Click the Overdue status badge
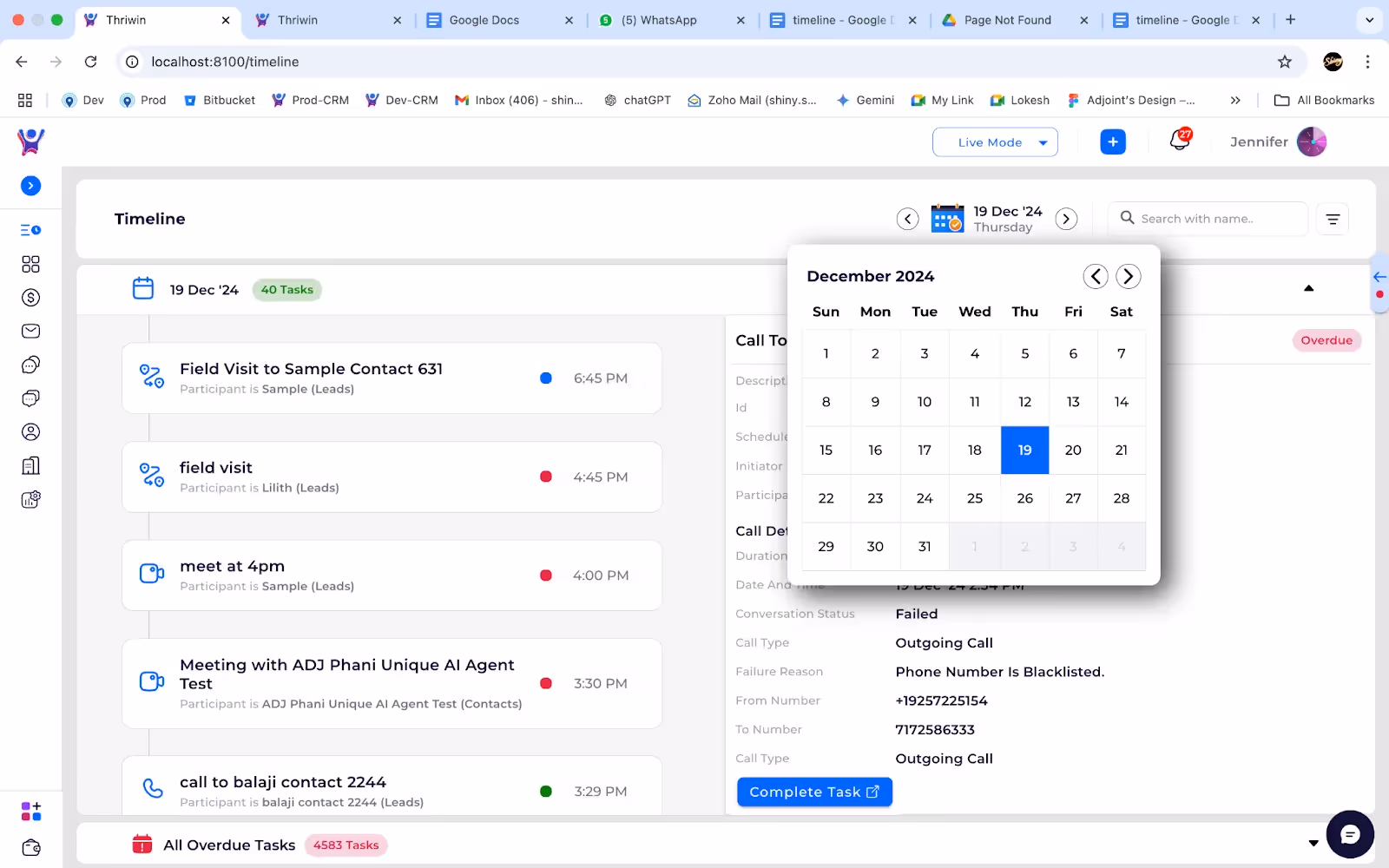1389x868 pixels. [x=1326, y=340]
